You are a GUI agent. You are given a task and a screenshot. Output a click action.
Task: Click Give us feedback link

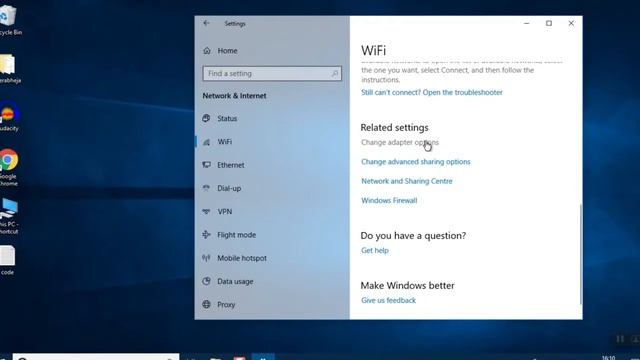[x=388, y=300]
